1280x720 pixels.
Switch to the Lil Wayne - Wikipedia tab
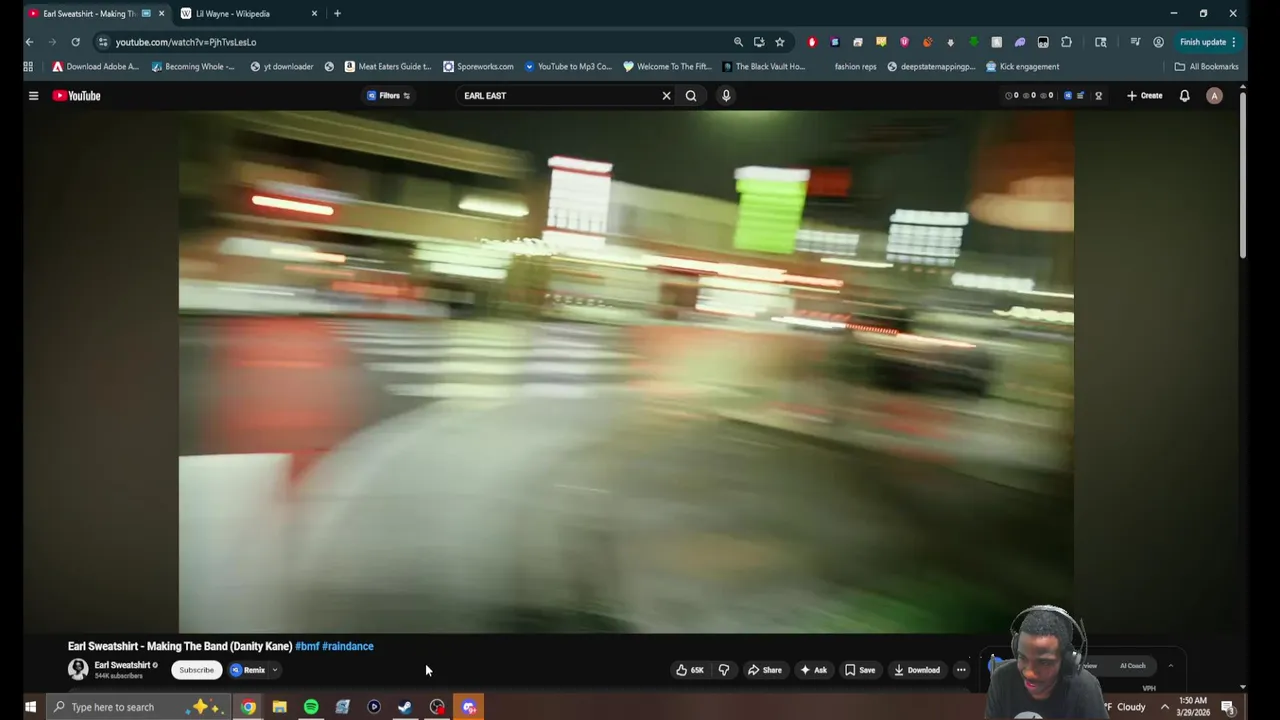tap(245, 14)
